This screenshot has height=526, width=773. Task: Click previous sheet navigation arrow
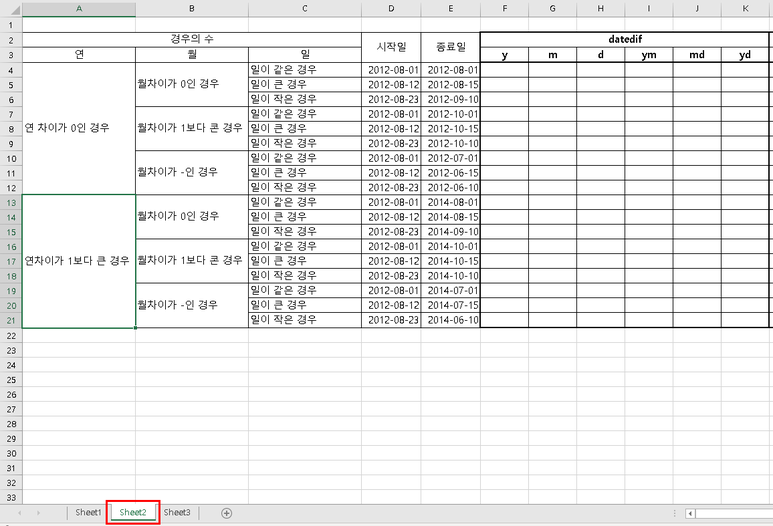point(20,513)
